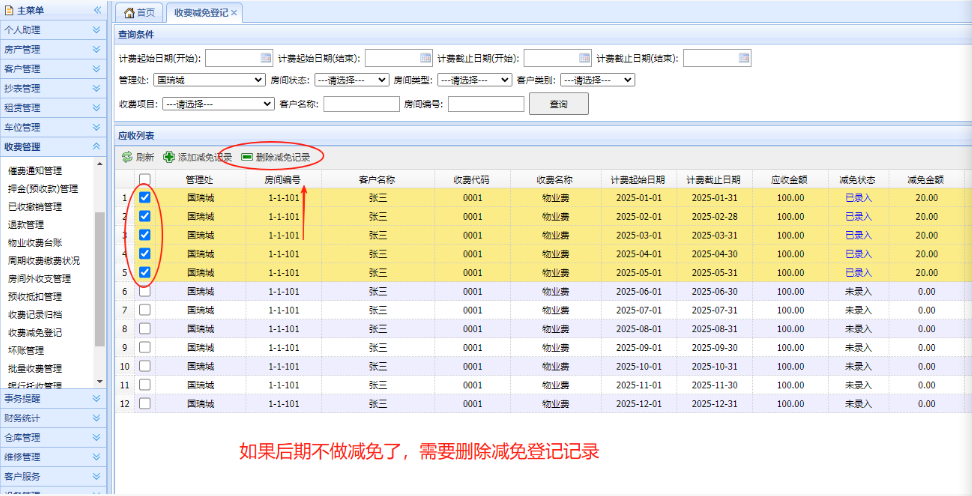Expand the 抄表管理 menu section
This screenshot has width=972, height=496.
click(53, 88)
